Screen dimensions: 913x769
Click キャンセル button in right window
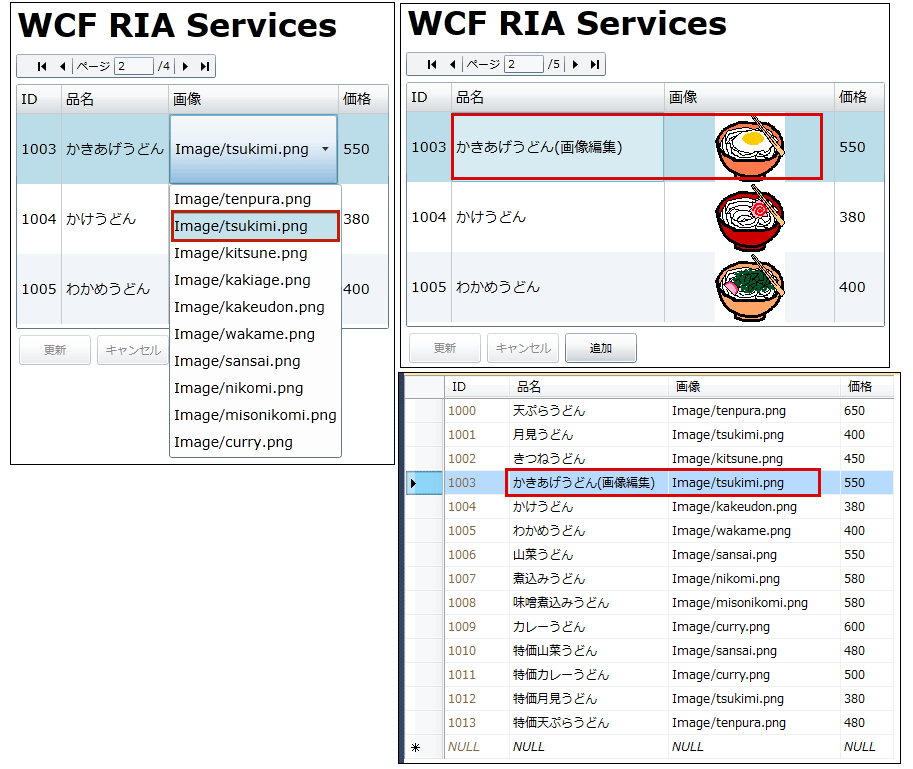(523, 348)
